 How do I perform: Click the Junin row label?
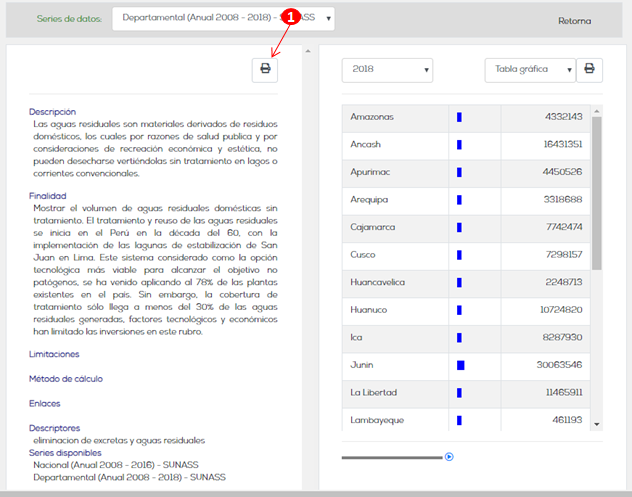362,365
